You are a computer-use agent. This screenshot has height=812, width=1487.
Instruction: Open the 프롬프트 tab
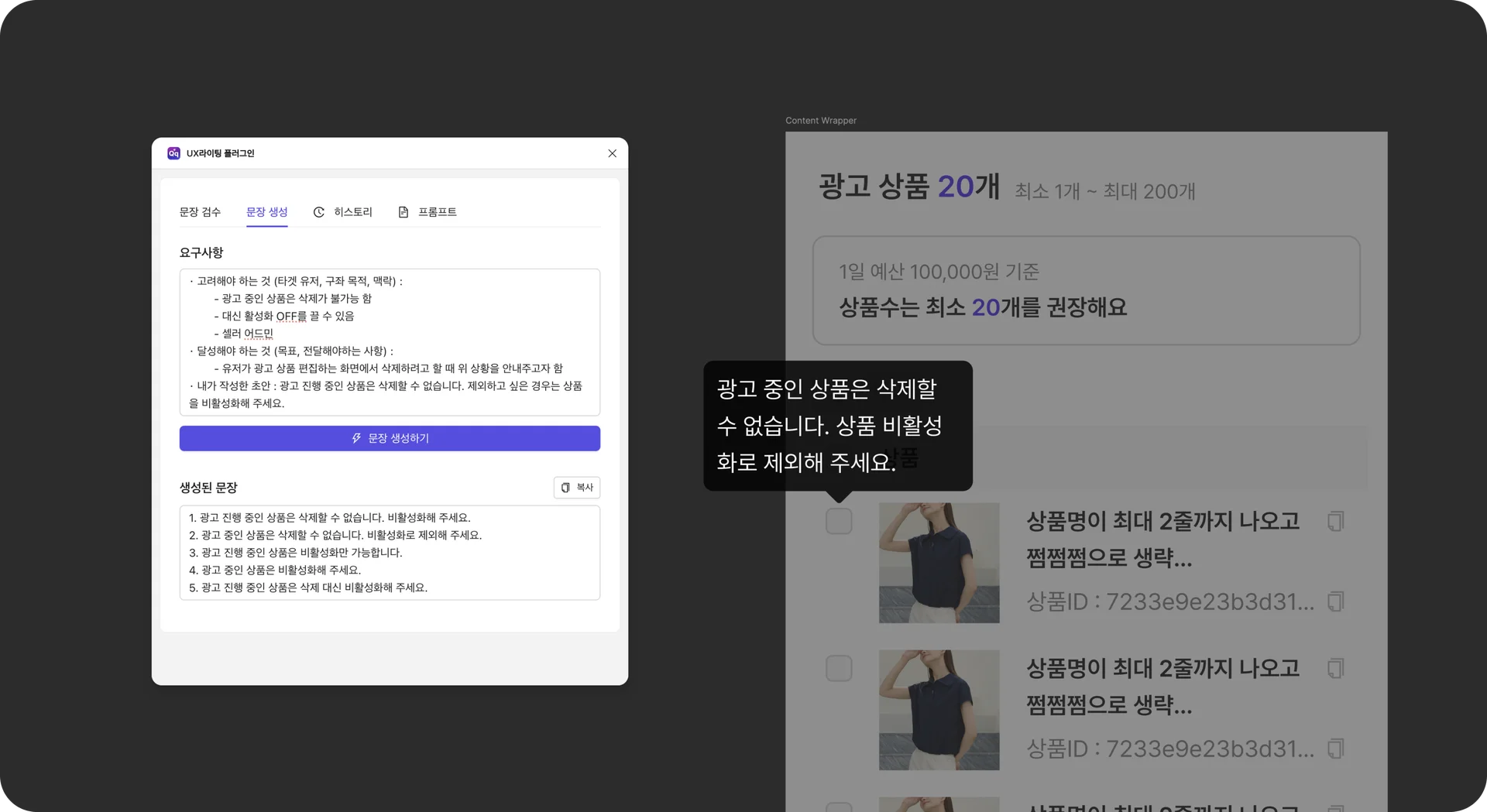pyautogui.click(x=428, y=212)
